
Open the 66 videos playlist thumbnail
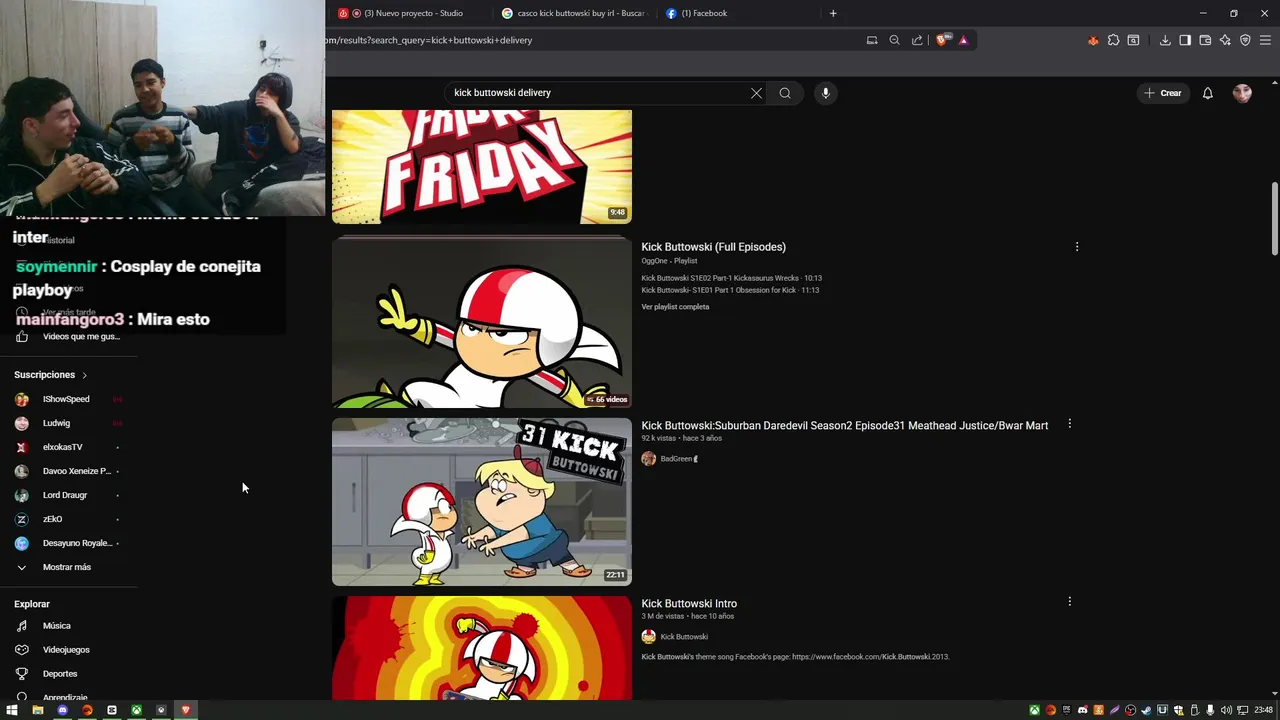click(x=482, y=322)
